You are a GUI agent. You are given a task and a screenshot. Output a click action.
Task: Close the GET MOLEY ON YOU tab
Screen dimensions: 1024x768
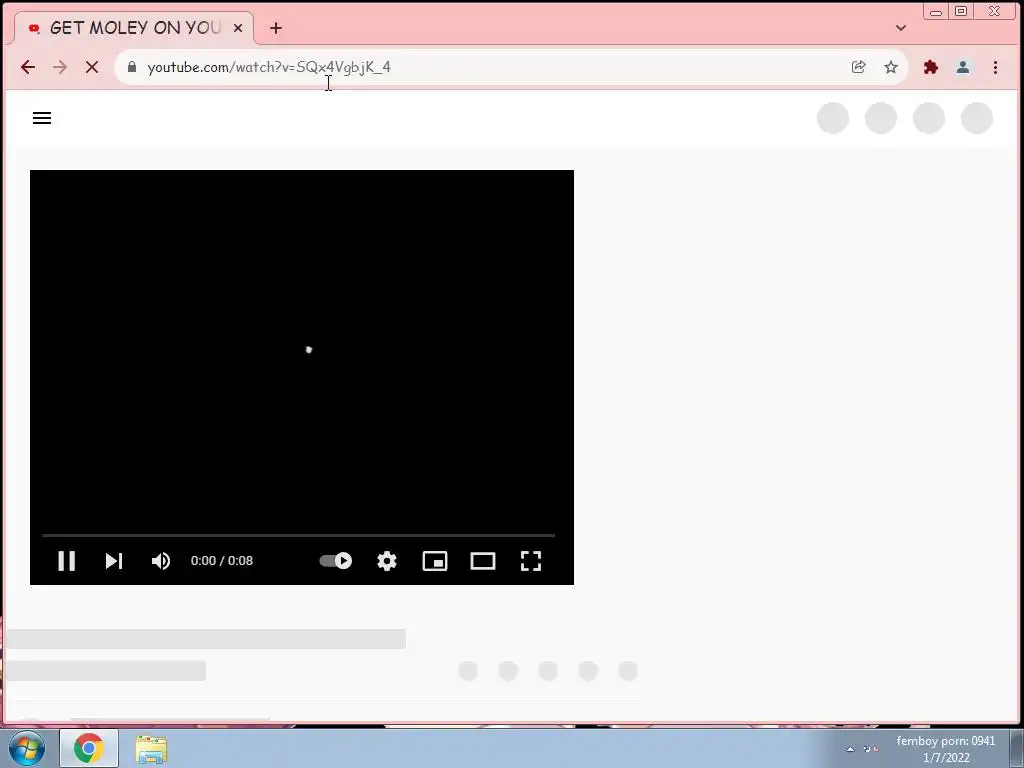(238, 28)
